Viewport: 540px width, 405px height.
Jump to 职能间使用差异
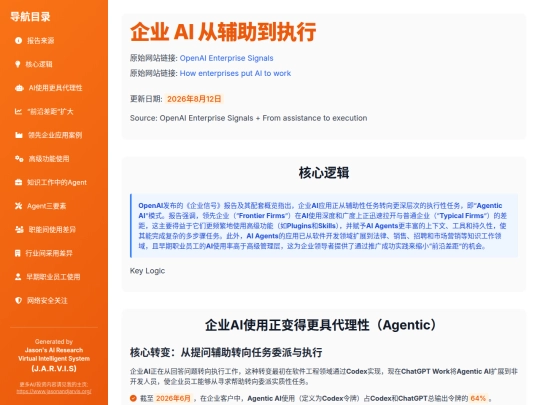[x=52, y=229]
